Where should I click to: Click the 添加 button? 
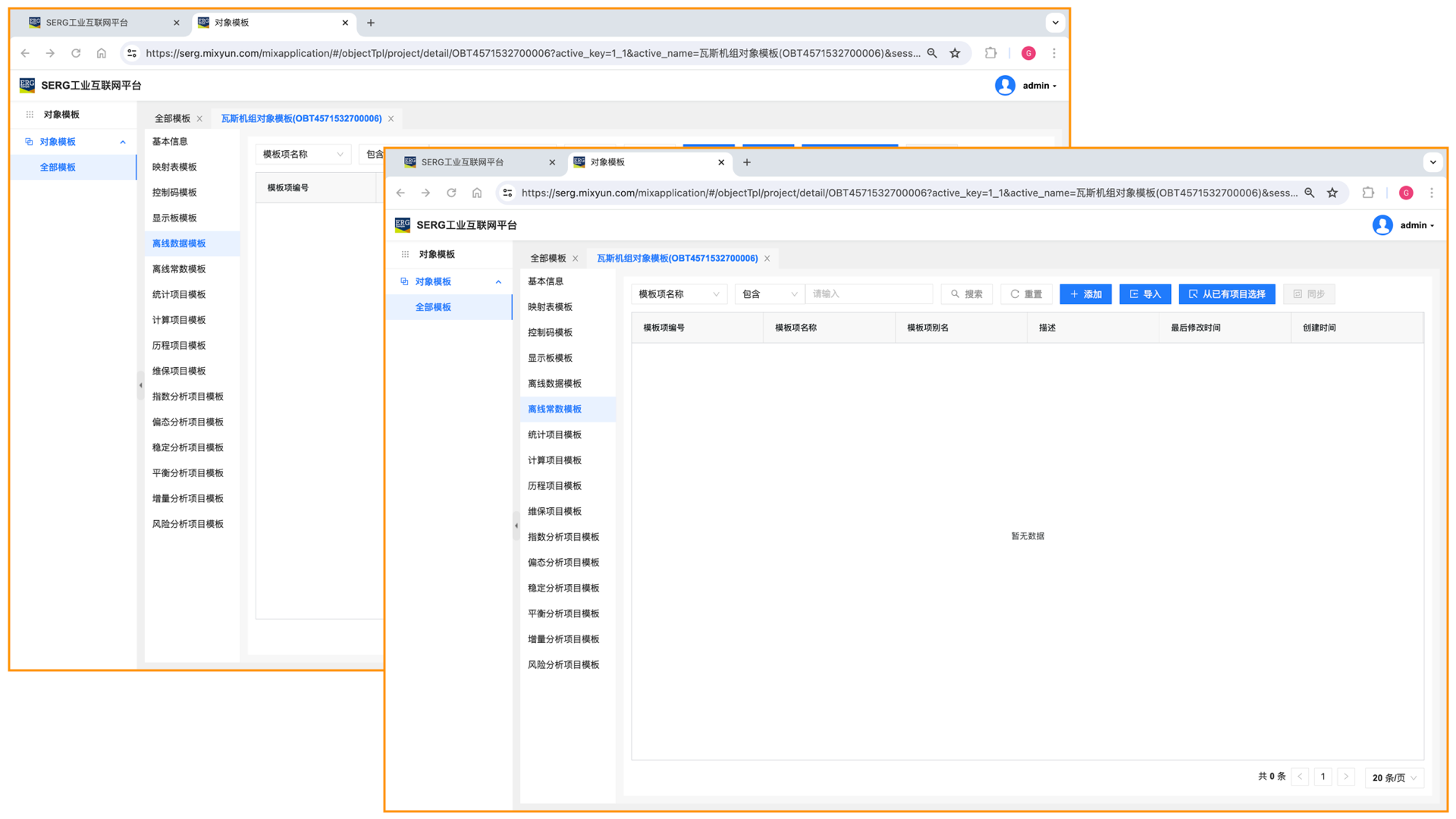coord(1085,294)
